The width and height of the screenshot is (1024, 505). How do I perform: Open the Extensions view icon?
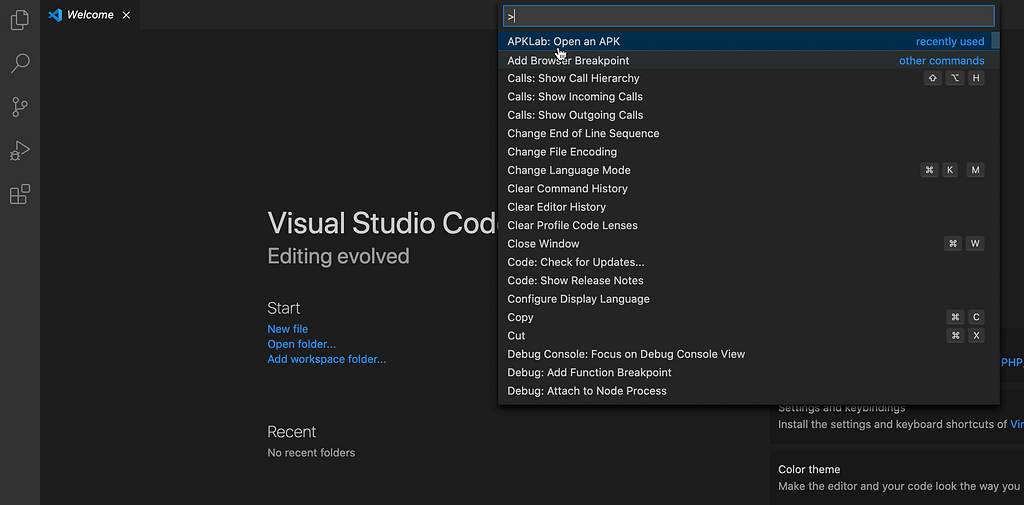pyautogui.click(x=19, y=194)
